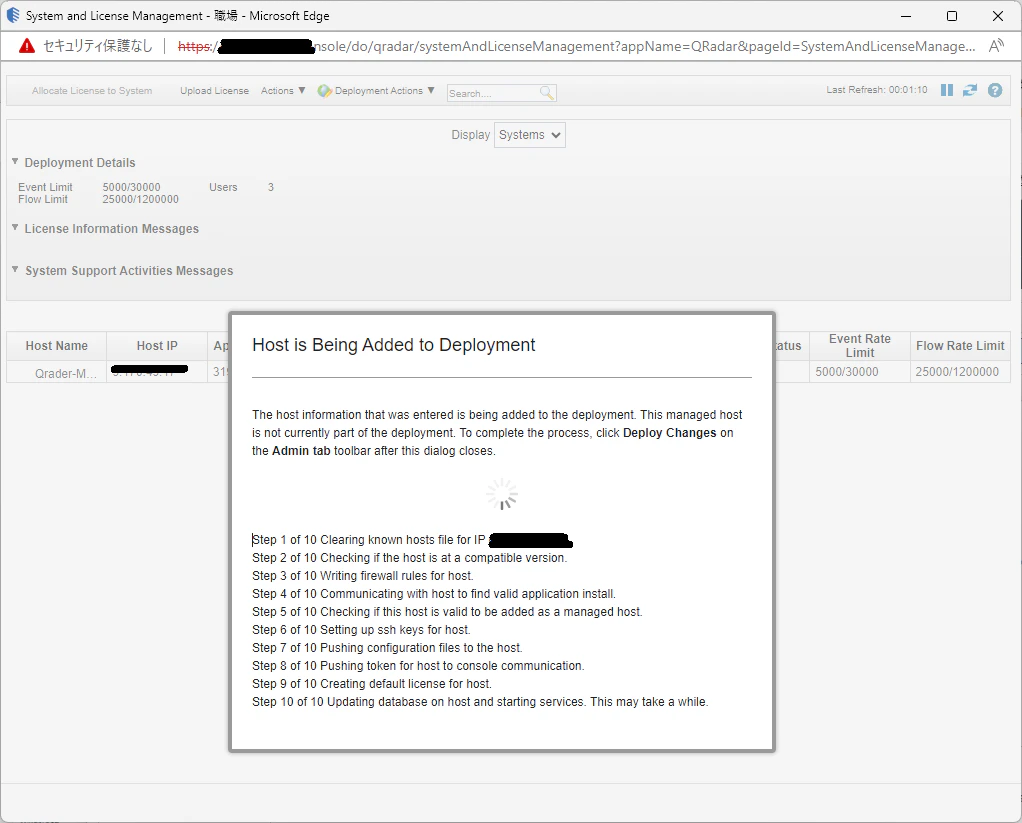The height and width of the screenshot is (823, 1022).
Task: Click Event Rate Limit column header
Action: tap(860, 346)
